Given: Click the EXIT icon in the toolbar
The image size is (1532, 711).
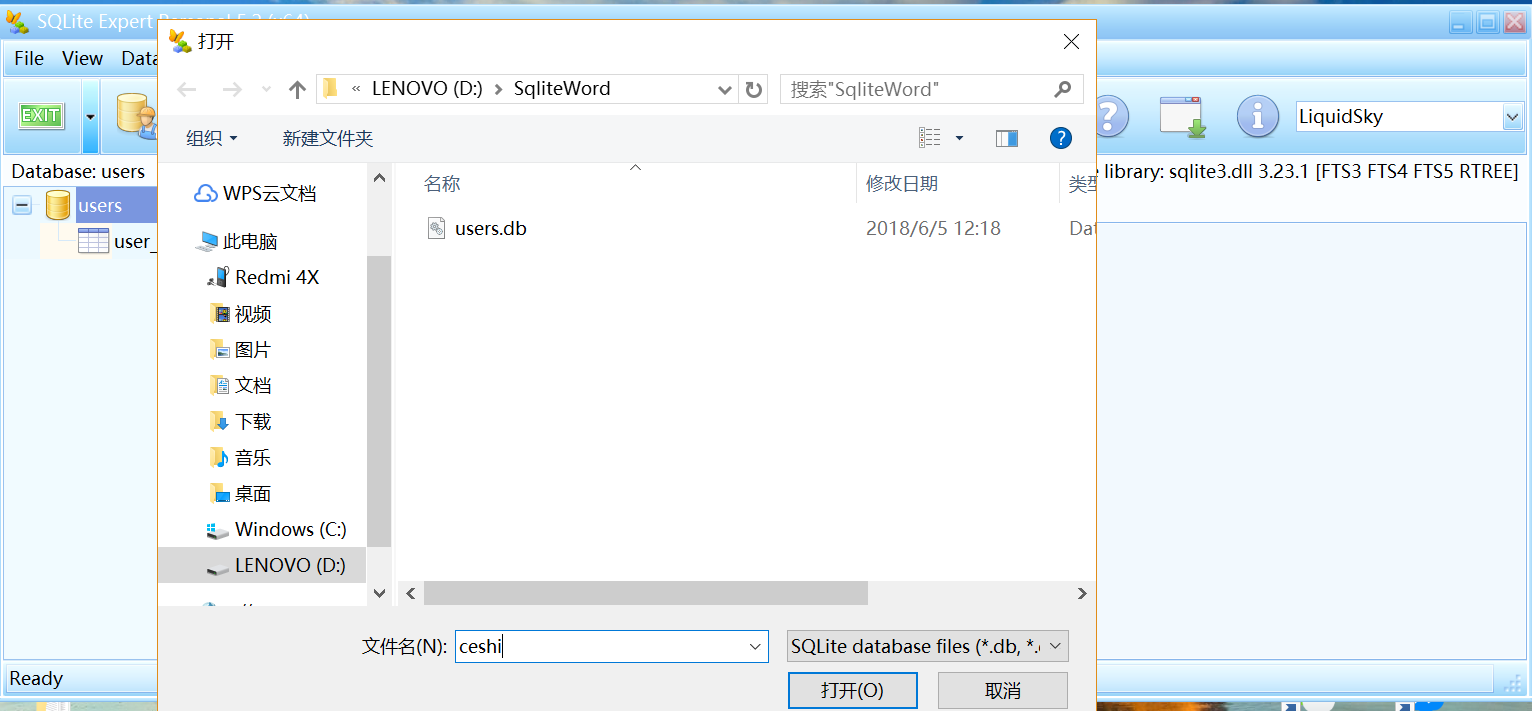Looking at the screenshot, I should [41, 115].
